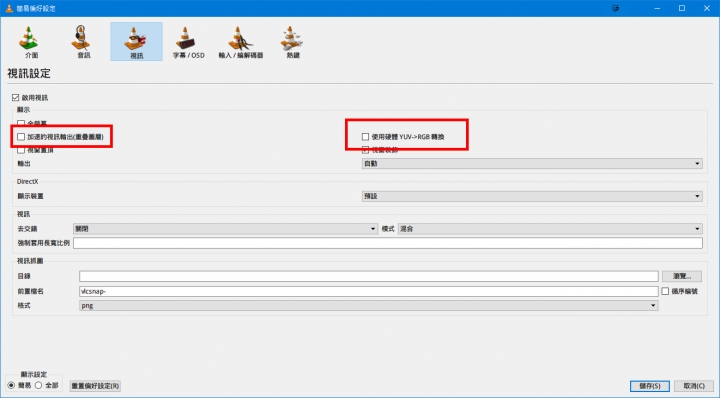Click the 顯示設定 label

pos(34,374)
